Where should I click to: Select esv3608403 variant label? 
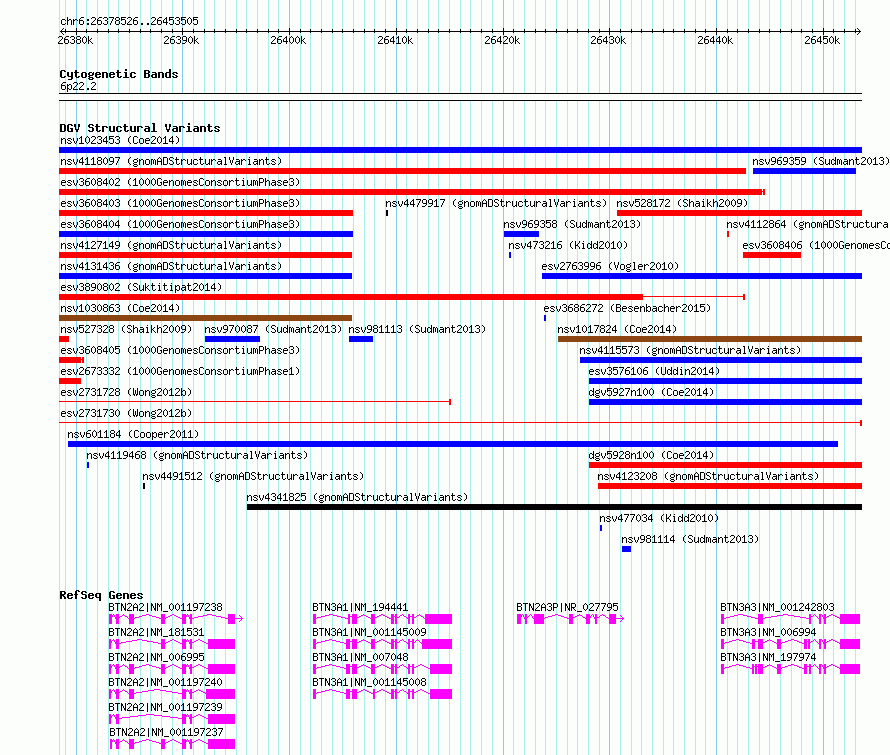click(180, 203)
